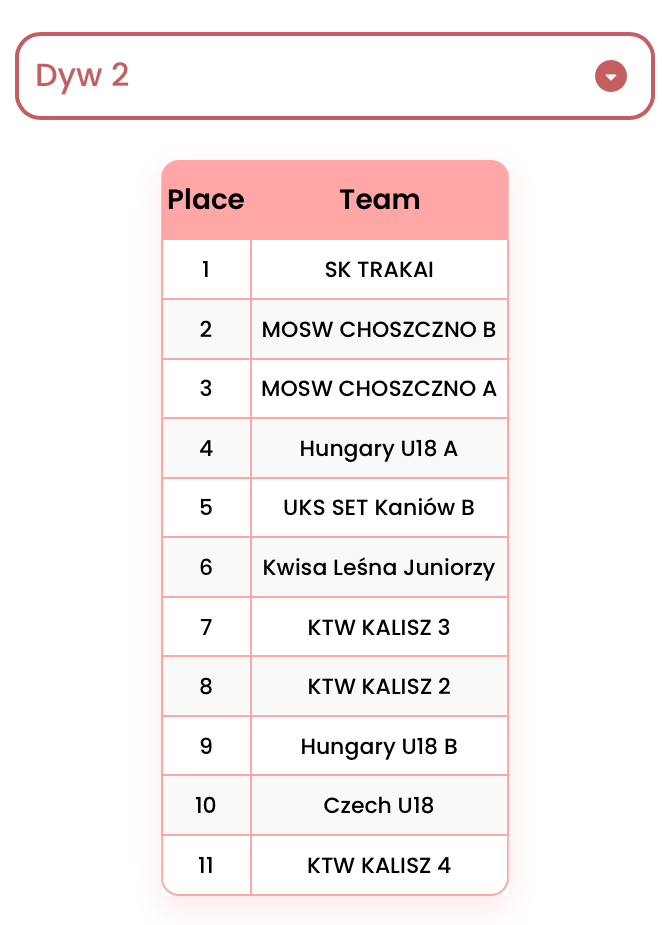Click KTW KALISZ 3 team cell
662x925 pixels.
click(379, 627)
